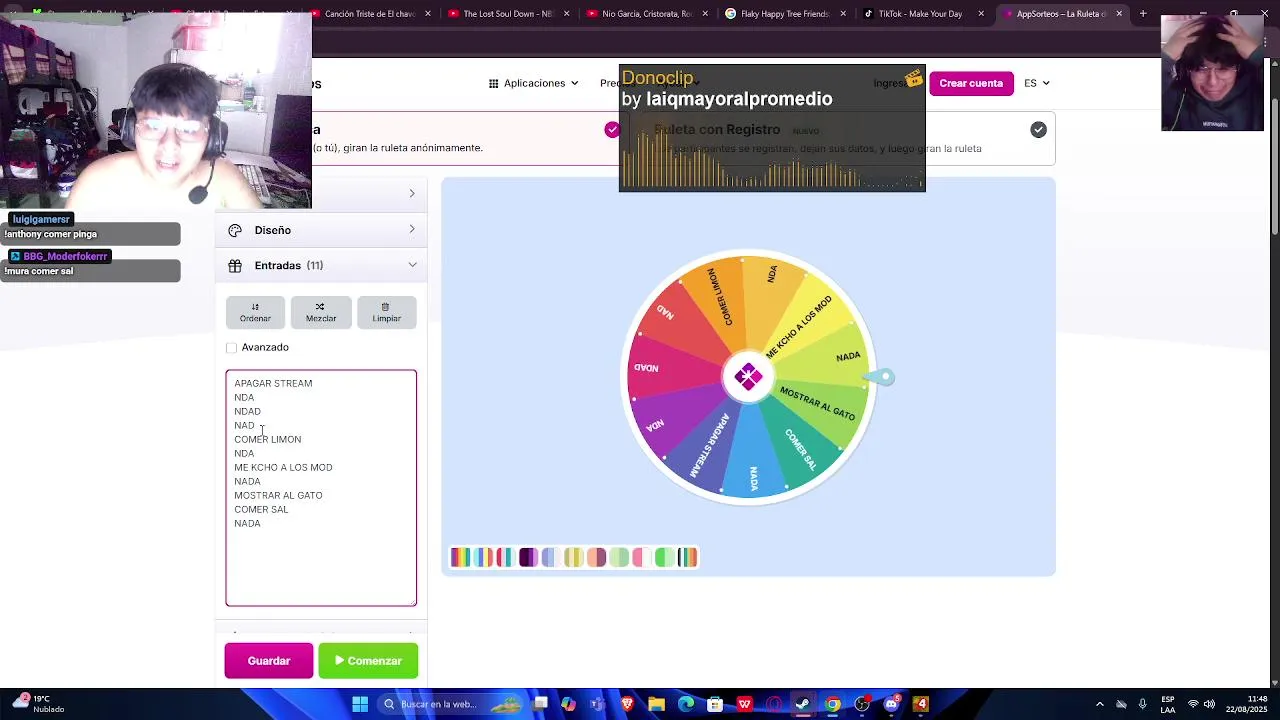Click the COMER LIMON entry line
The image size is (1280, 720).
267,439
